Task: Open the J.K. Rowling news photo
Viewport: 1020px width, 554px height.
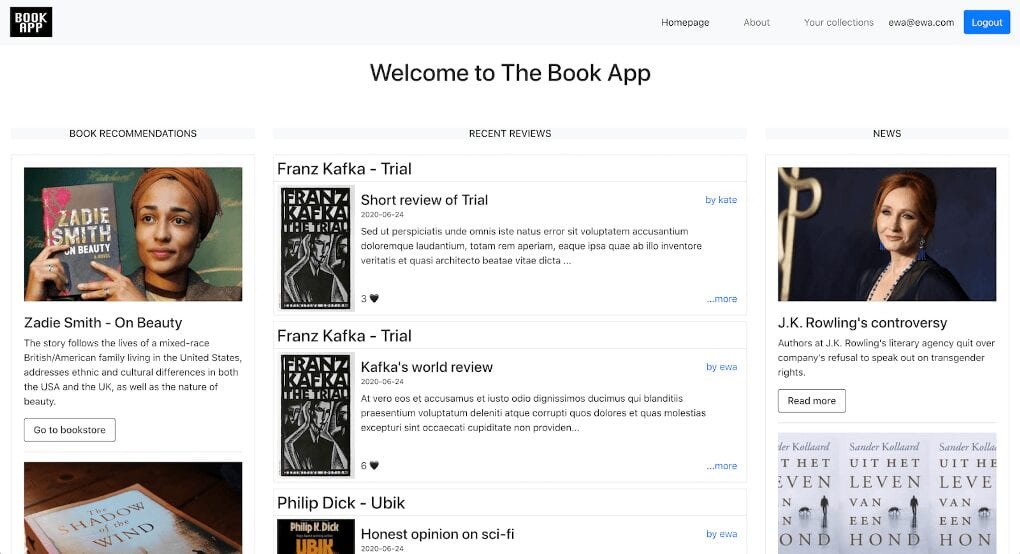Action: (x=887, y=234)
